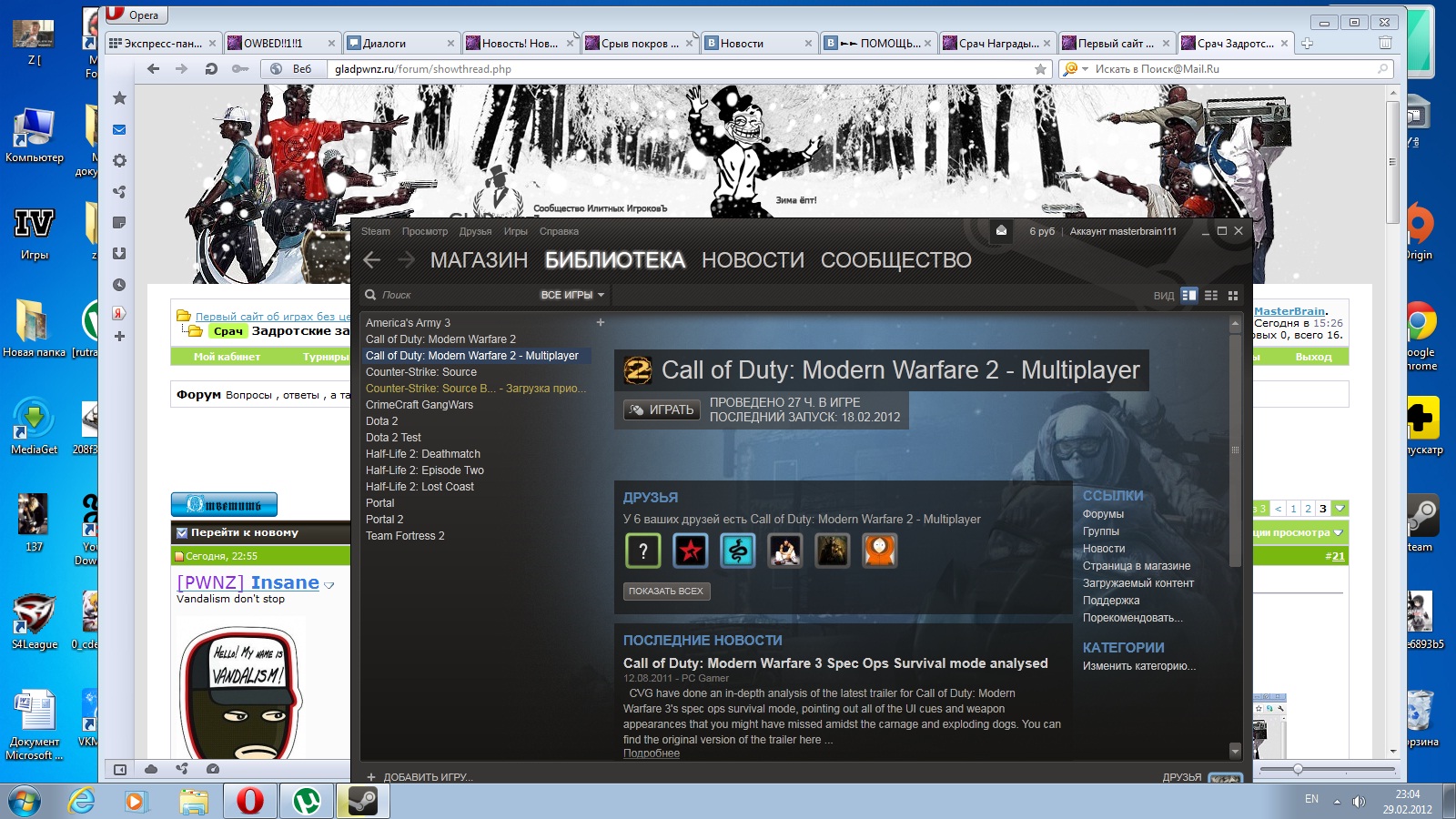Viewport: 1456px width, 819px height.
Task: Open the Друзья menu in Steam
Action: [475, 231]
